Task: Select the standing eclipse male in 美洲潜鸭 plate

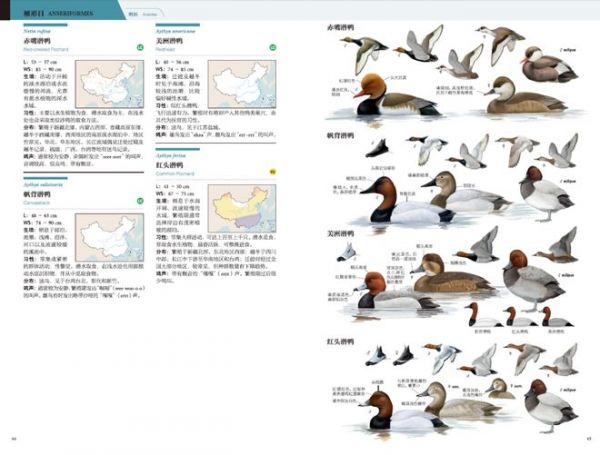Action: (x=533, y=281)
